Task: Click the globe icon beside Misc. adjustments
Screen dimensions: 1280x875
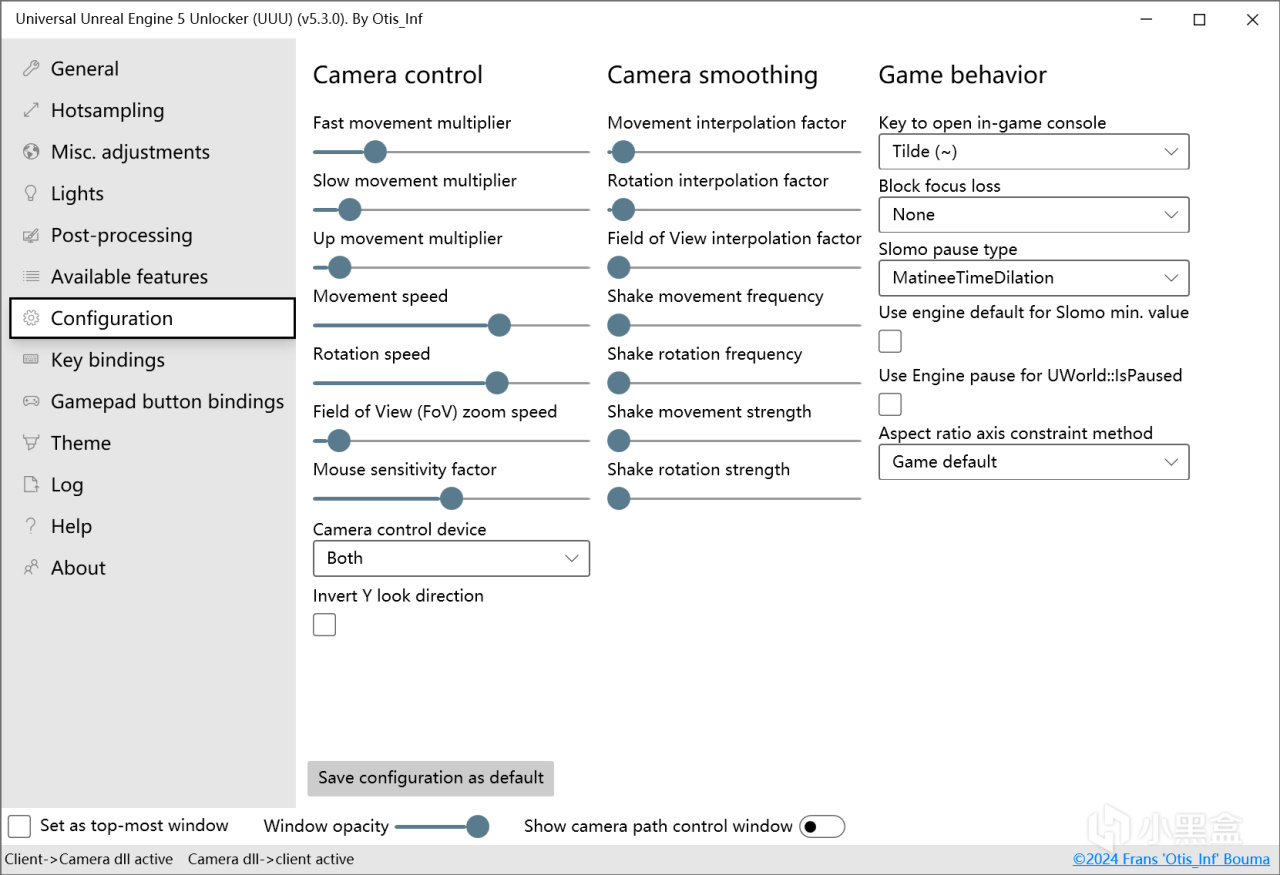Action: [x=31, y=152]
